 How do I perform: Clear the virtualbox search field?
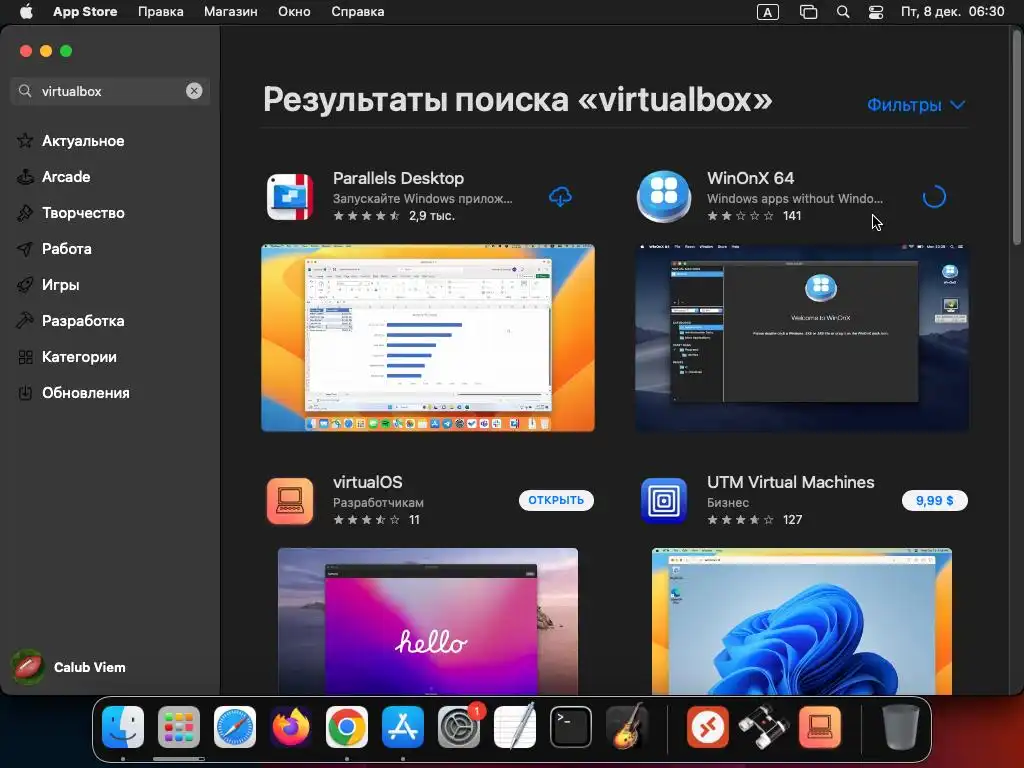click(194, 91)
